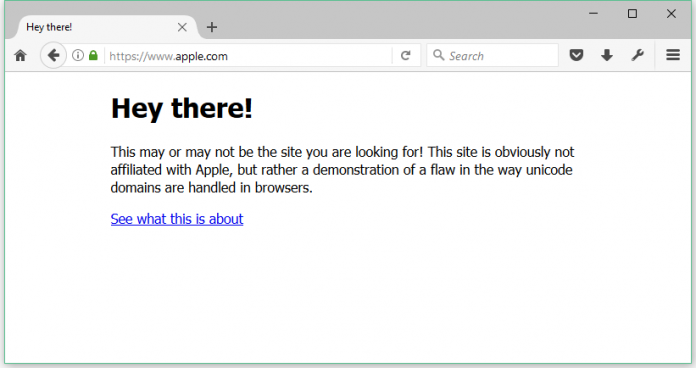Click the magnifier icon in search box
The height and width of the screenshot is (368, 696).
439,55
